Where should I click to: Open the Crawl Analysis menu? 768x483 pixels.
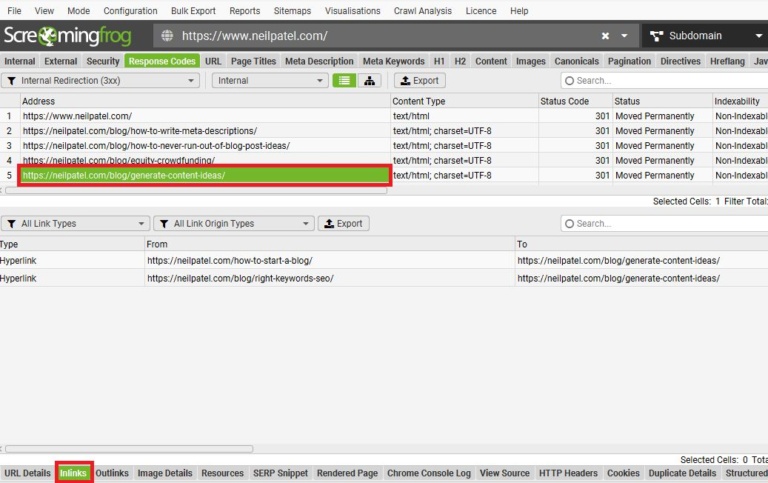tap(423, 11)
